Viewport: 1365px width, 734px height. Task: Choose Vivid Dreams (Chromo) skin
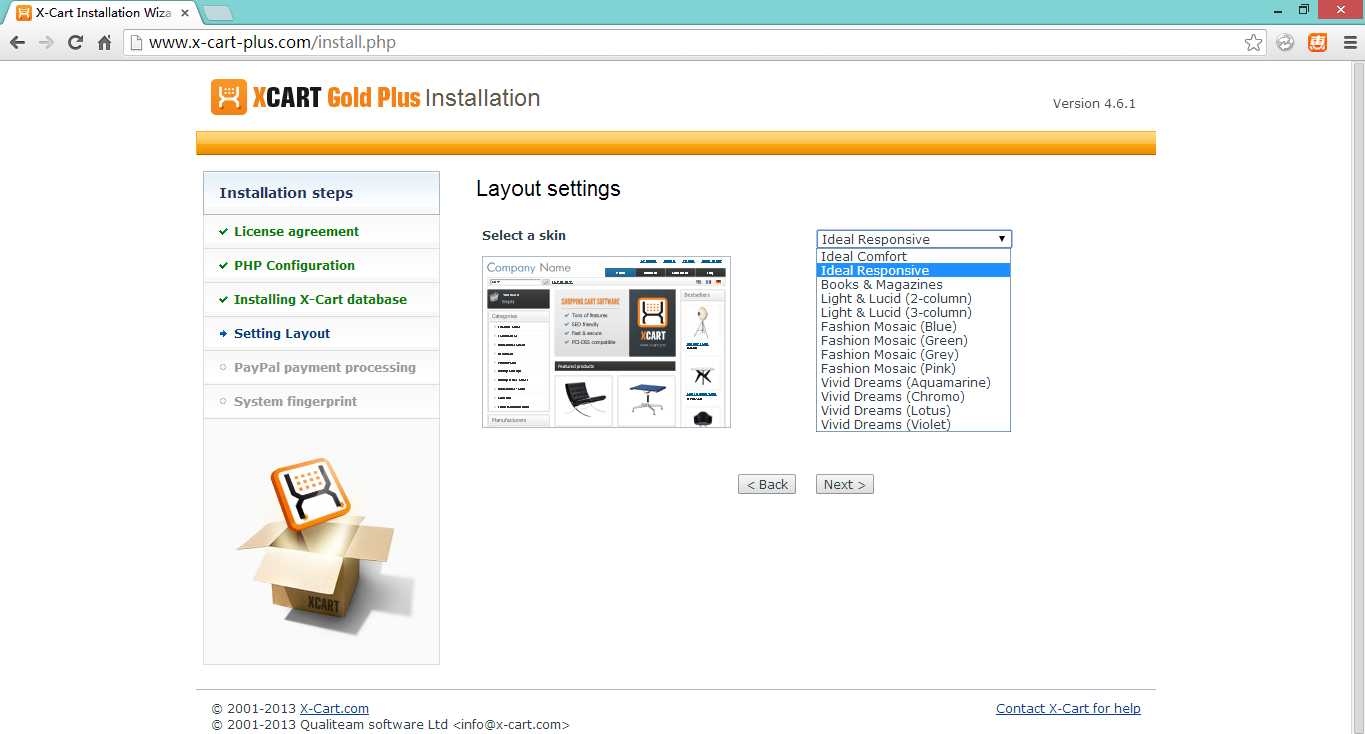coord(913,396)
